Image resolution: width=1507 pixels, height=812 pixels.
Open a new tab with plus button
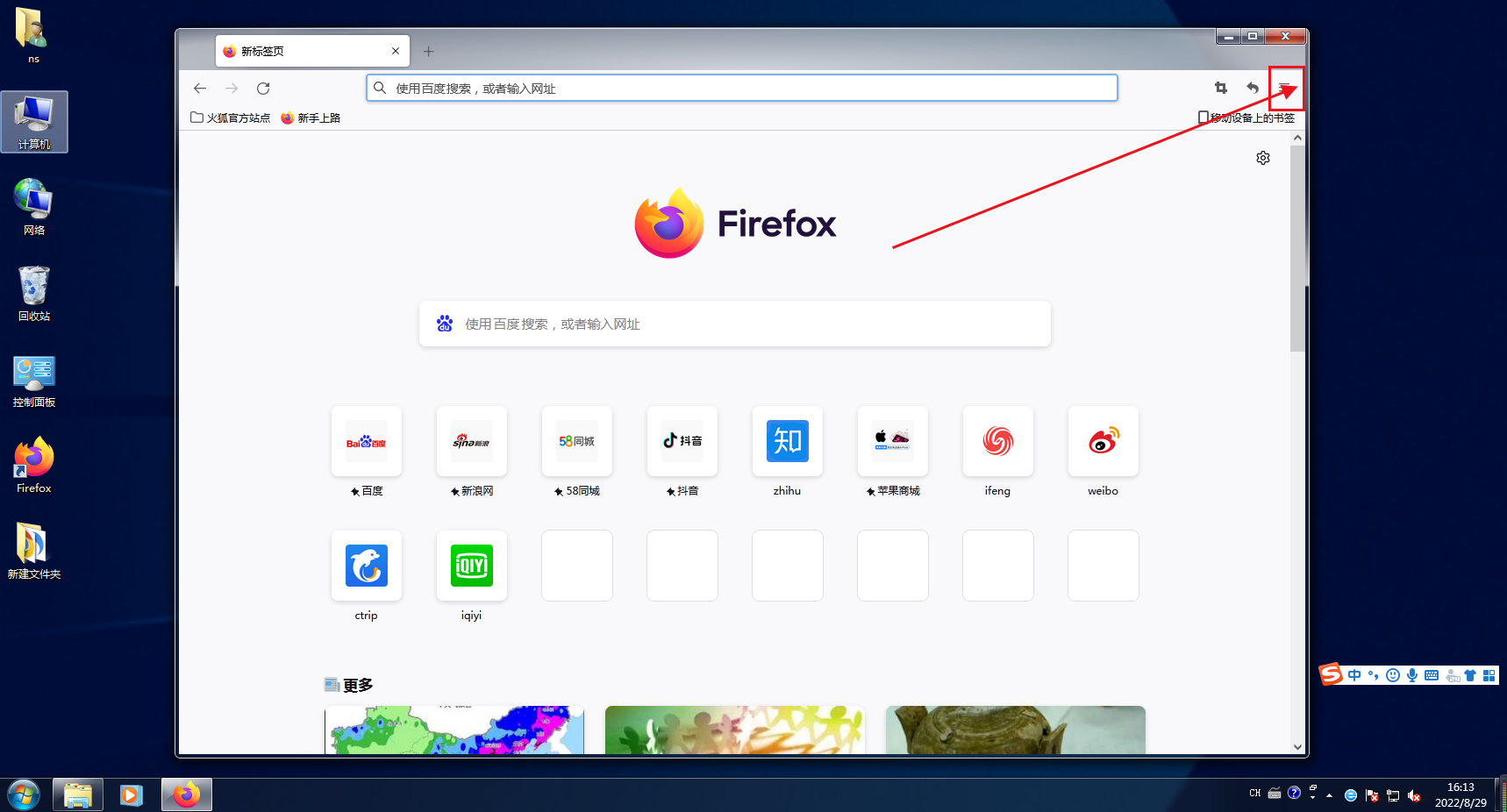coord(428,52)
